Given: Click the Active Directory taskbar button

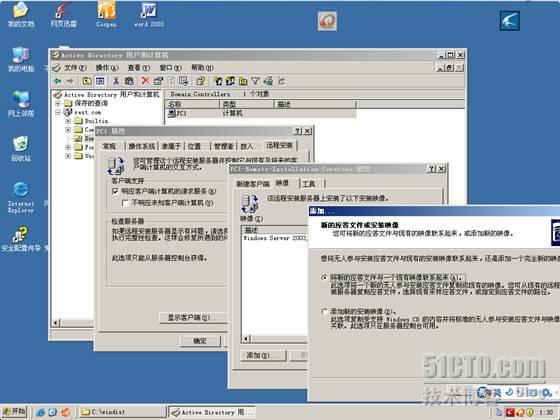Looking at the screenshot, I should tap(212, 412).
